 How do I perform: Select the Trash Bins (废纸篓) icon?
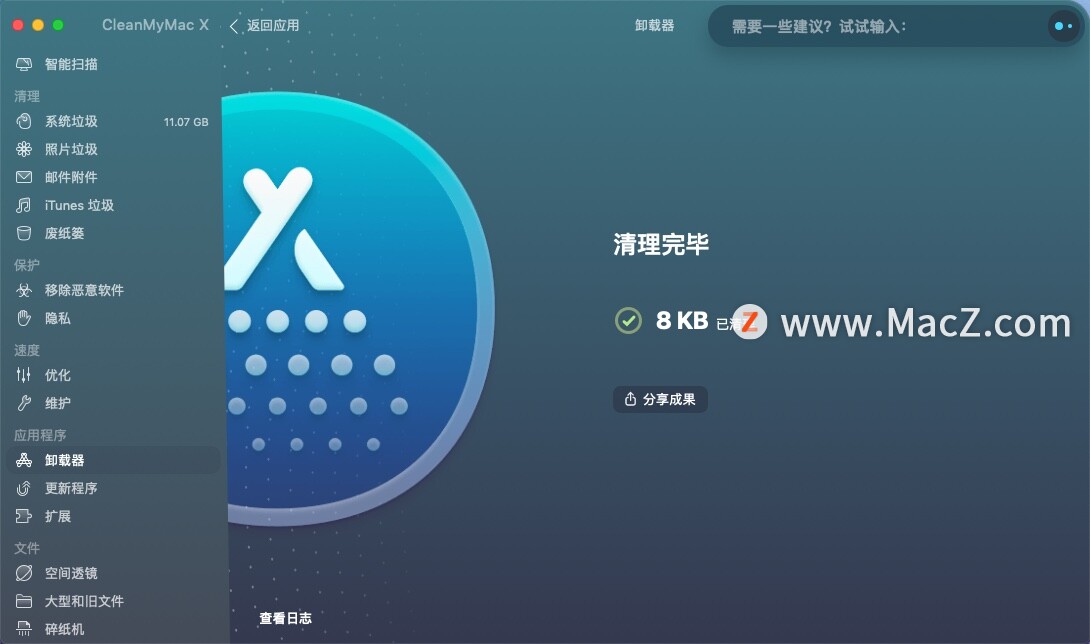click(x=24, y=233)
